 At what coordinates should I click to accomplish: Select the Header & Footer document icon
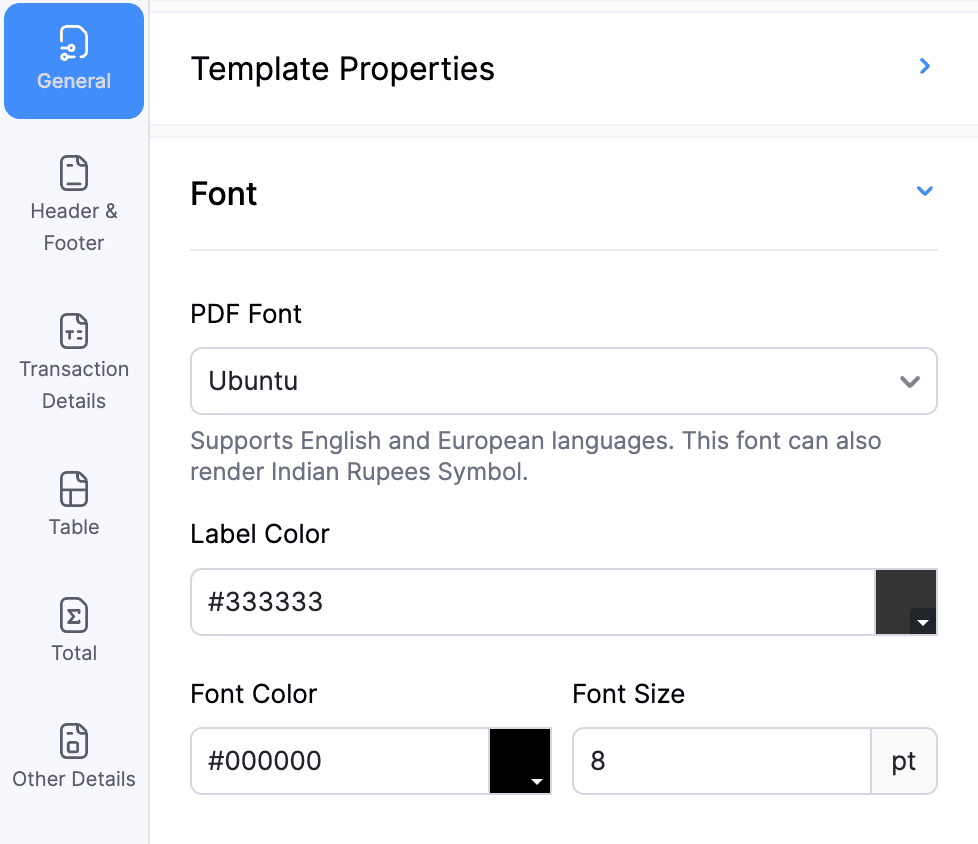pyautogui.click(x=74, y=173)
